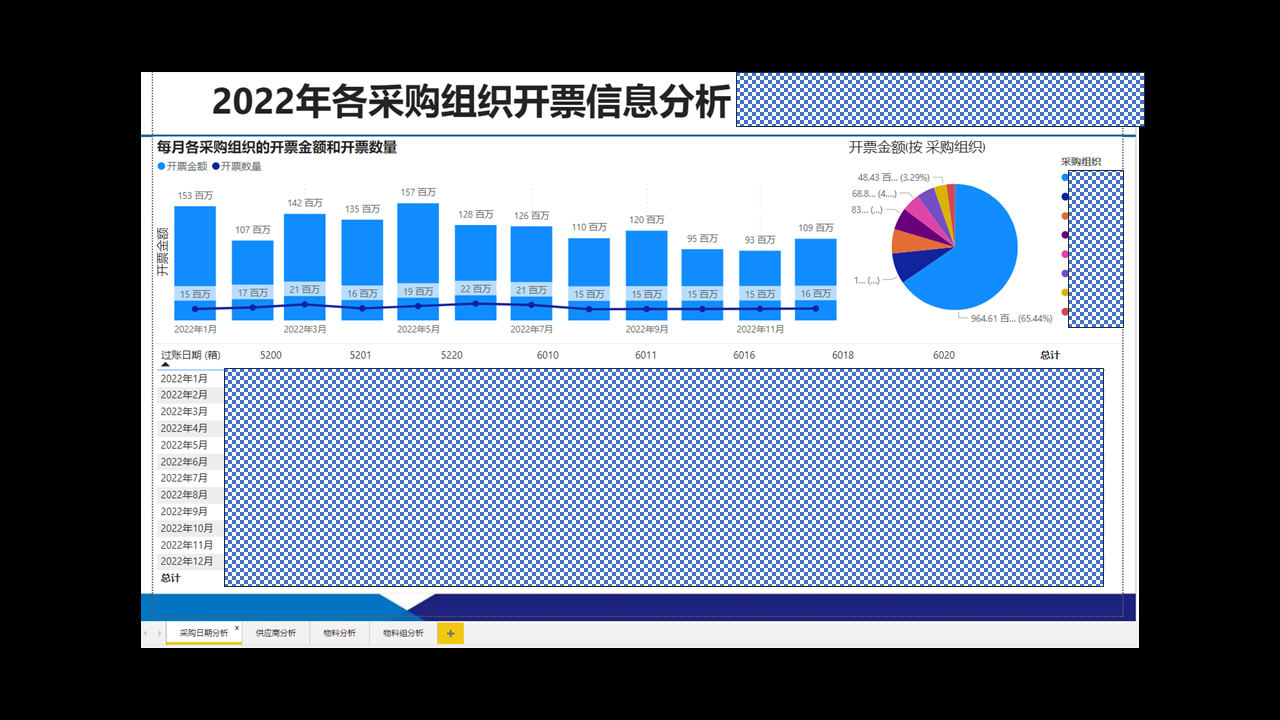Select the bar labeled 93 百万
1280x720 pixels.
[760, 285]
